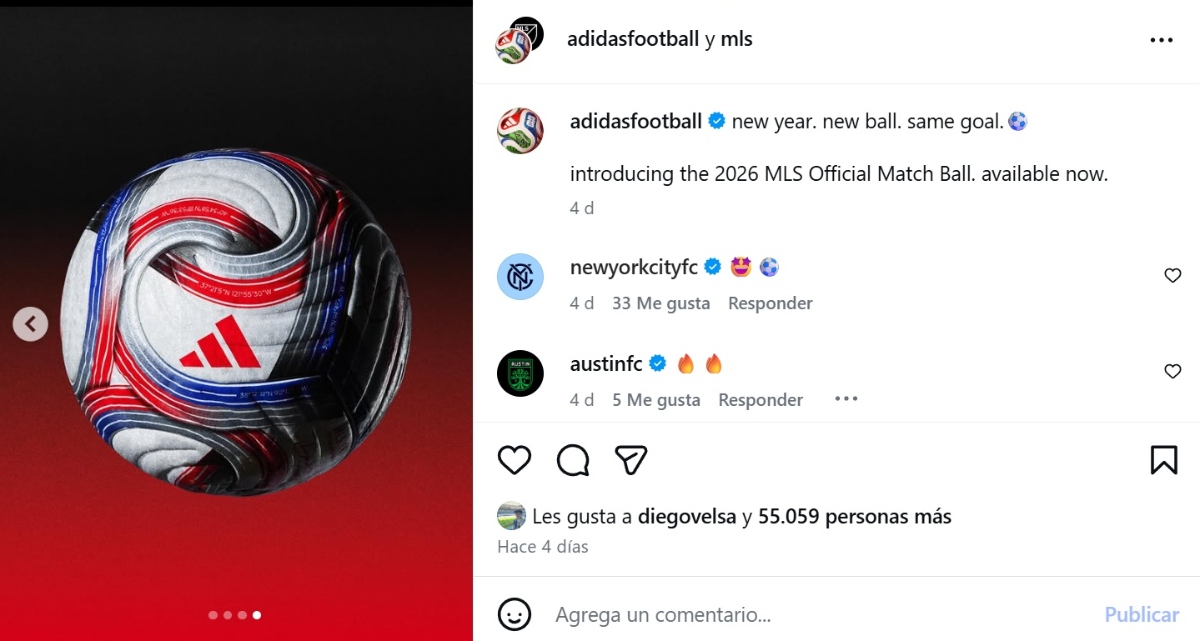1200x641 pixels.
Task: Open austinfc profile avatar
Action: pos(520,373)
